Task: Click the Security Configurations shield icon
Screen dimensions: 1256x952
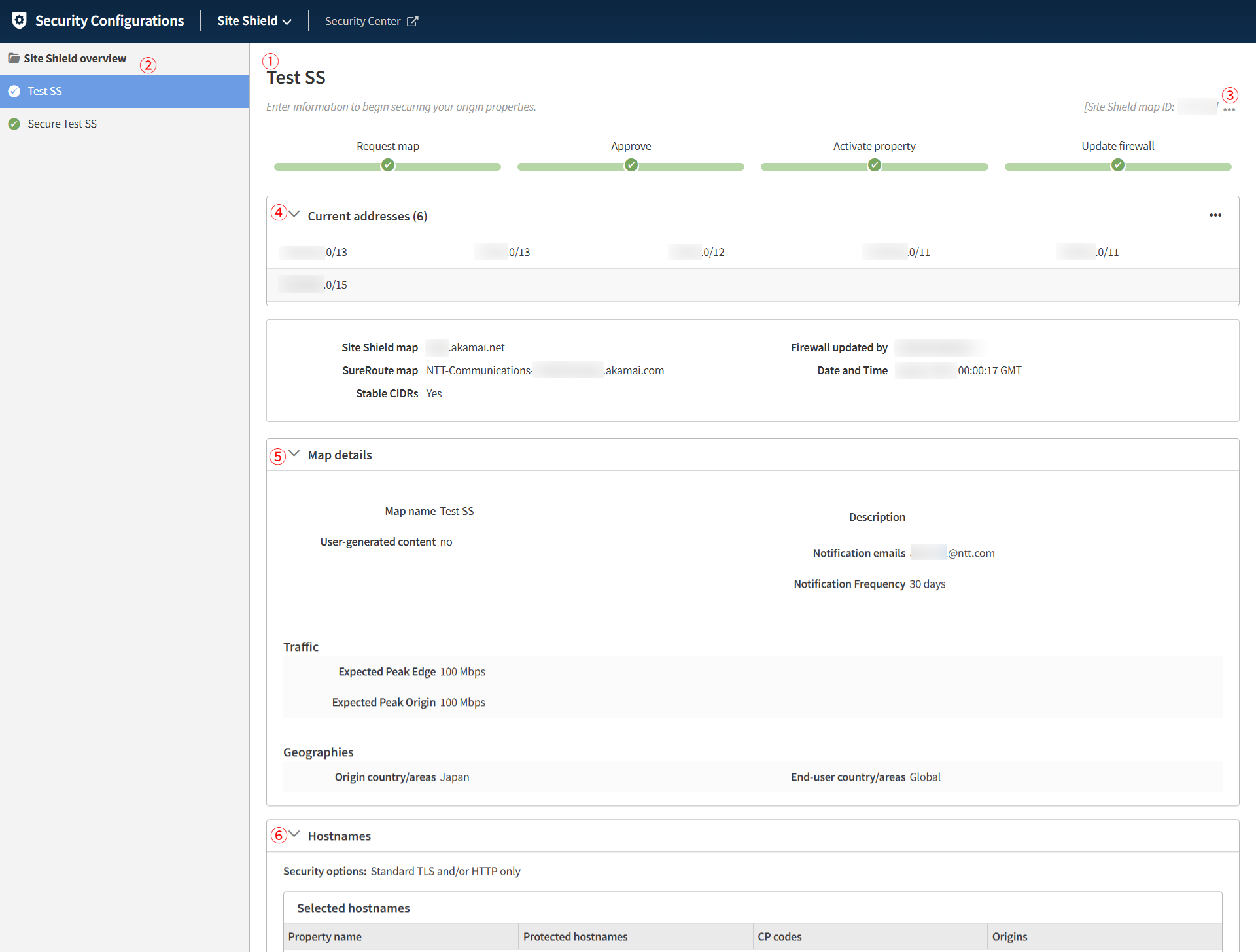Action: [20, 21]
